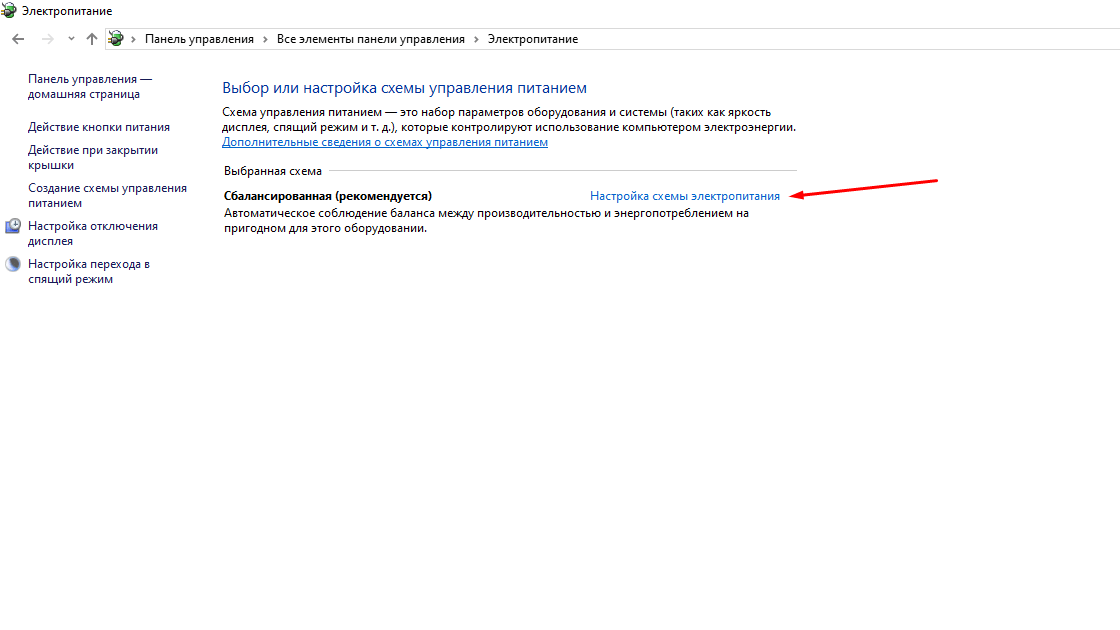Viewport: 1120px width, 630px height.
Task: Expand chevron after Панель управления breadcrumb
Action: click(265, 39)
